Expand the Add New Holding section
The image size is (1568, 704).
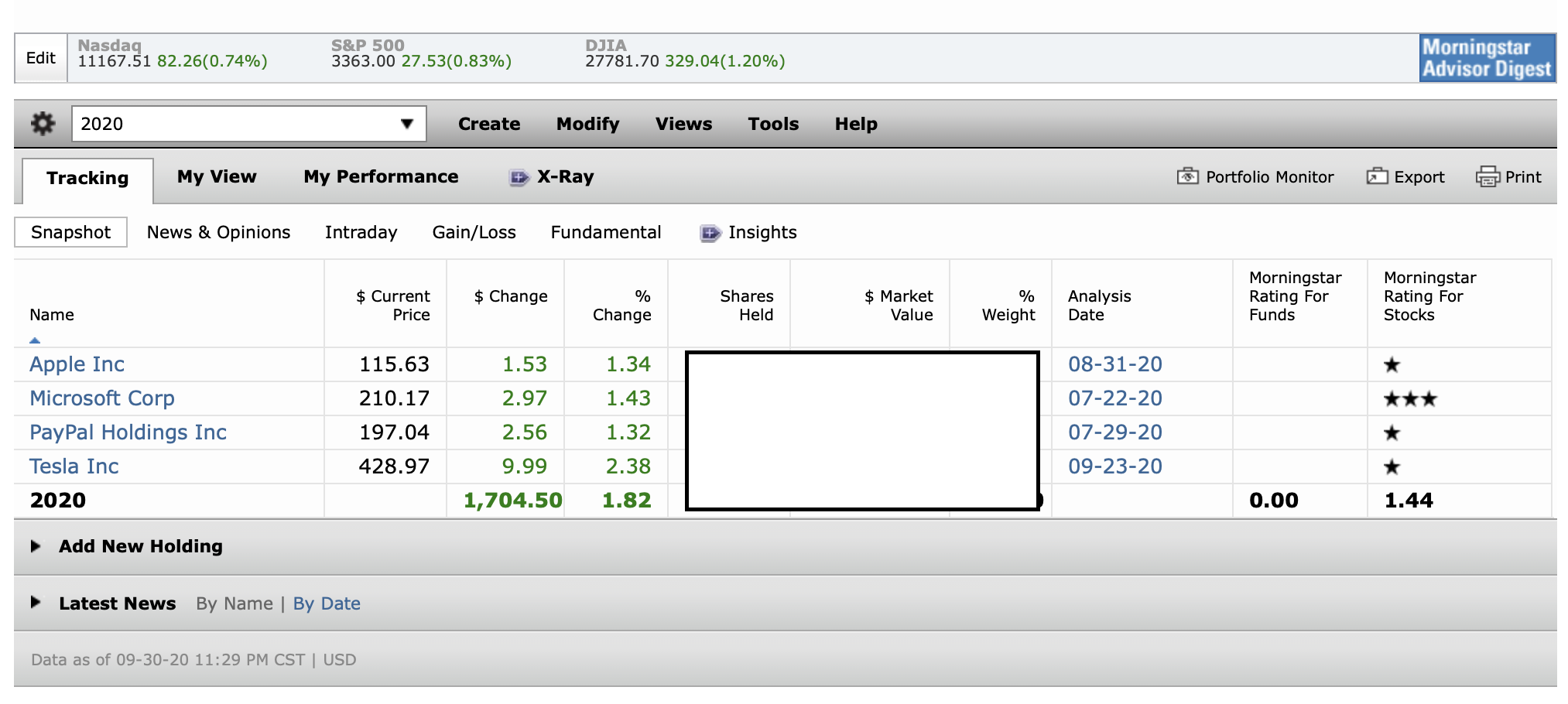(x=36, y=546)
